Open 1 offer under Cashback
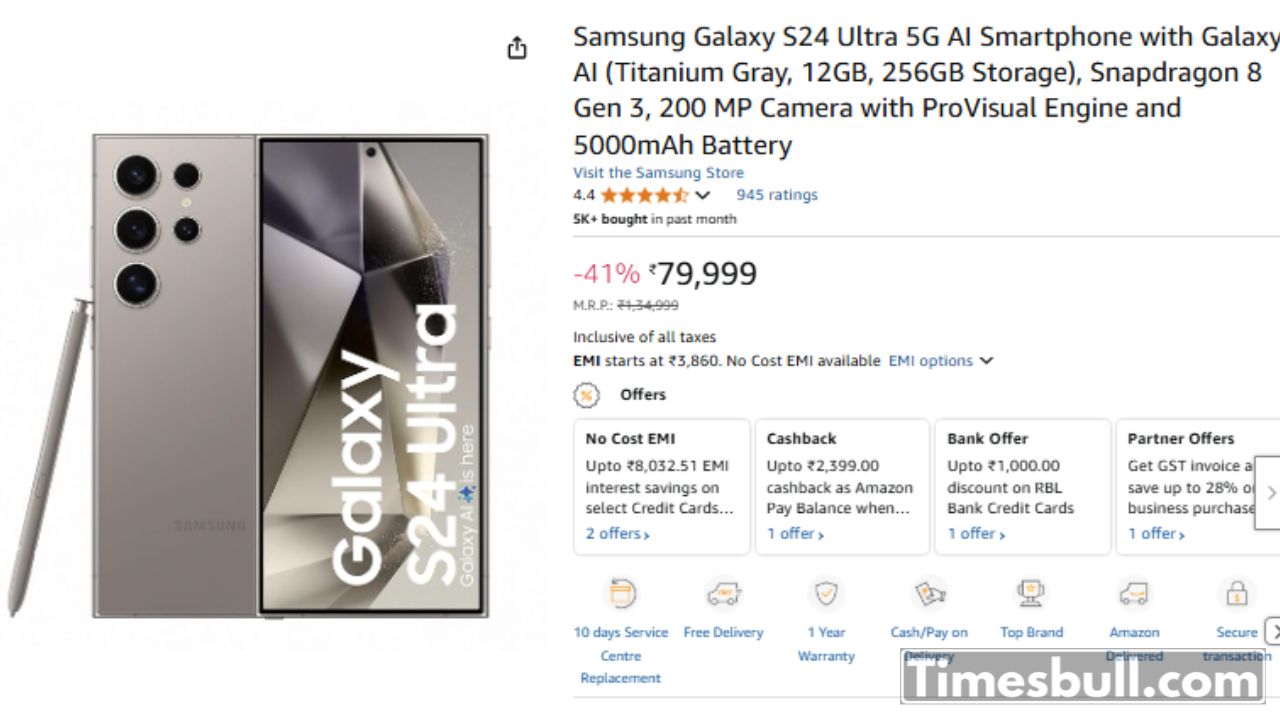 tap(795, 534)
